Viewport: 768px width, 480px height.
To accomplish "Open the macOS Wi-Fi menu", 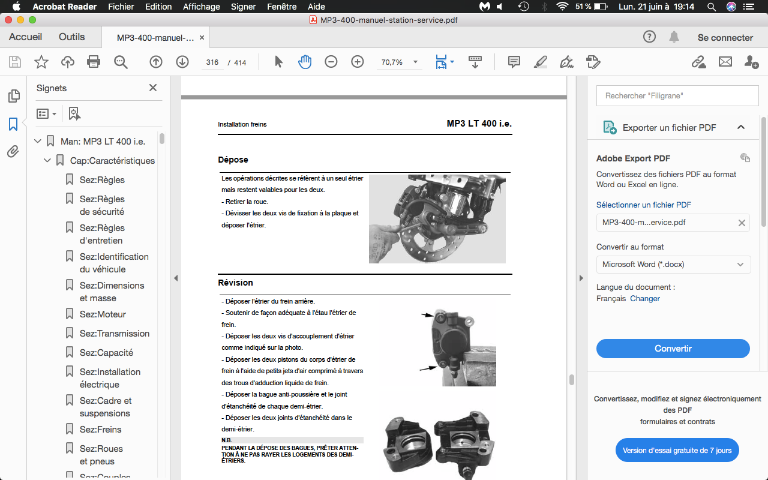I will click(x=562, y=7).
